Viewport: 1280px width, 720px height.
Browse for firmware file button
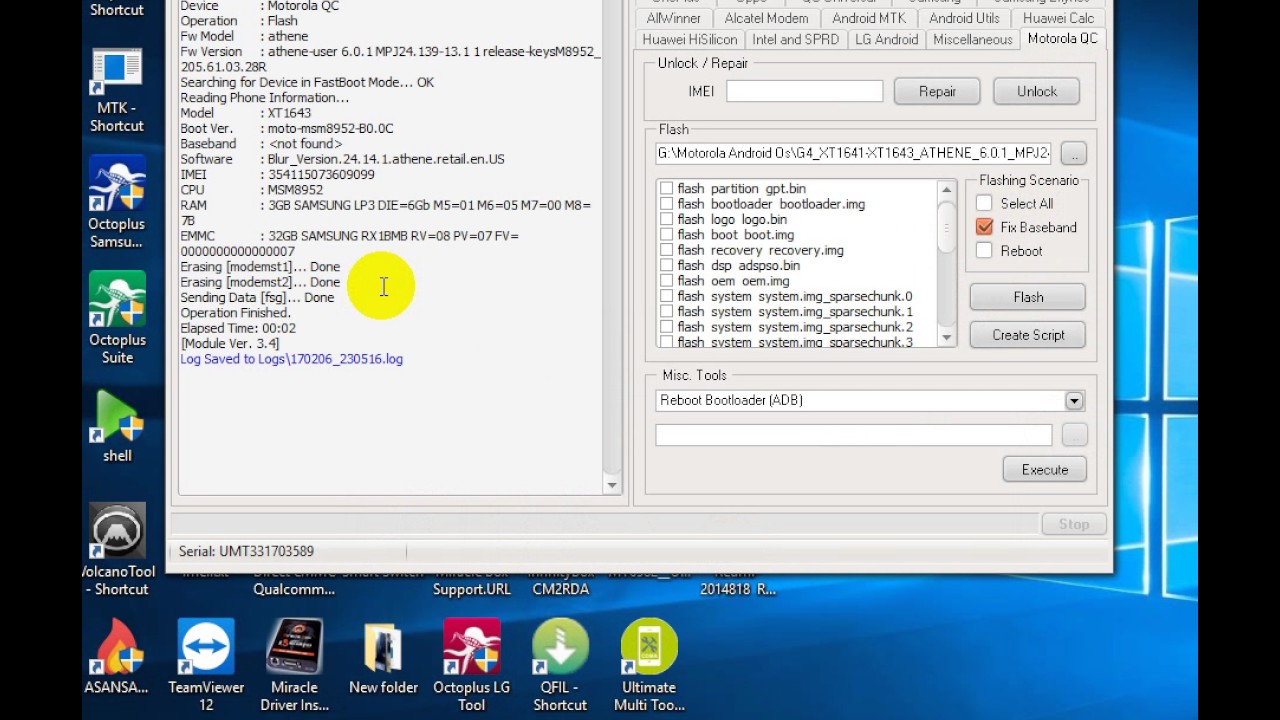pyautogui.click(x=1073, y=154)
